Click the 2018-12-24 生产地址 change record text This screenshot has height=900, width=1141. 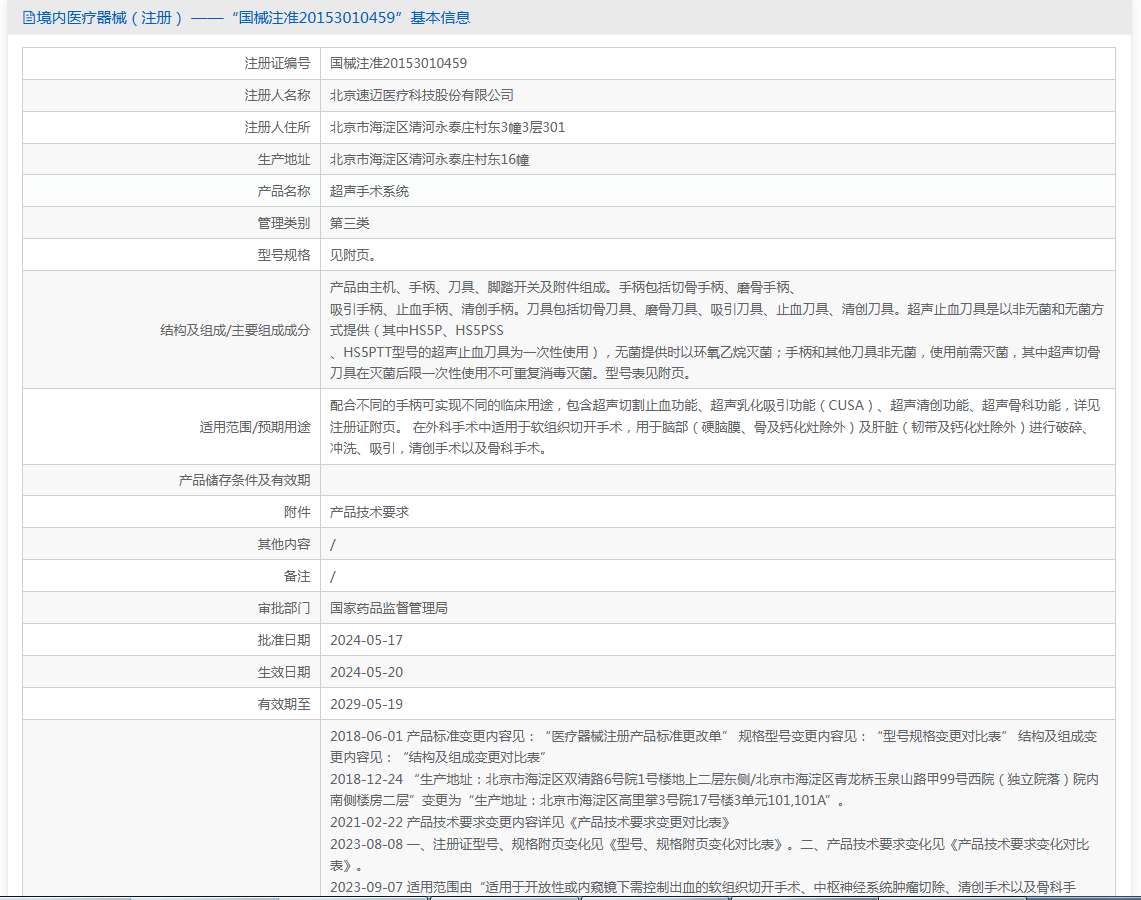coord(714,790)
